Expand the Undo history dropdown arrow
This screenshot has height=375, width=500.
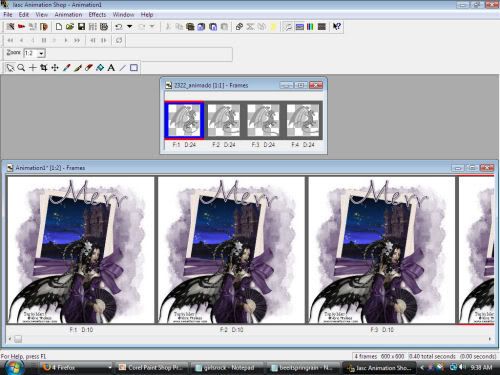click(x=129, y=27)
